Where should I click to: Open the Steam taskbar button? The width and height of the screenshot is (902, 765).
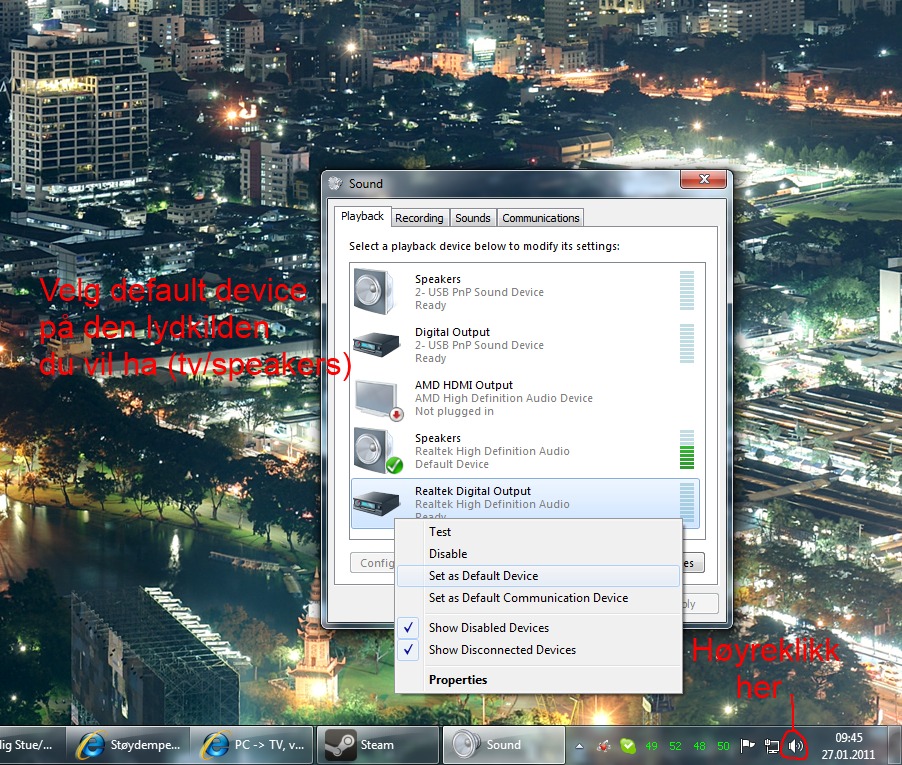377,745
